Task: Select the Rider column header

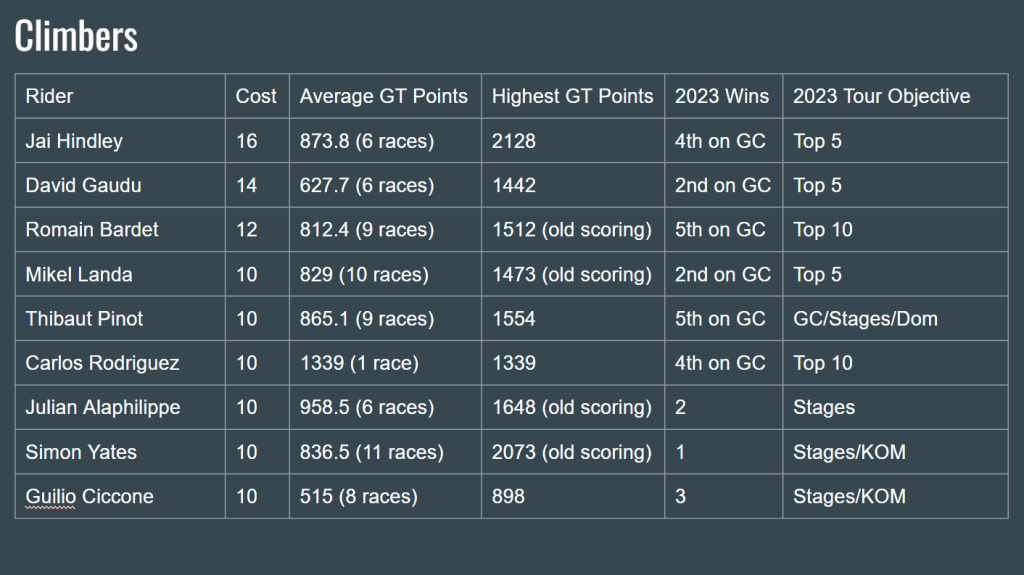Action: tap(50, 96)
